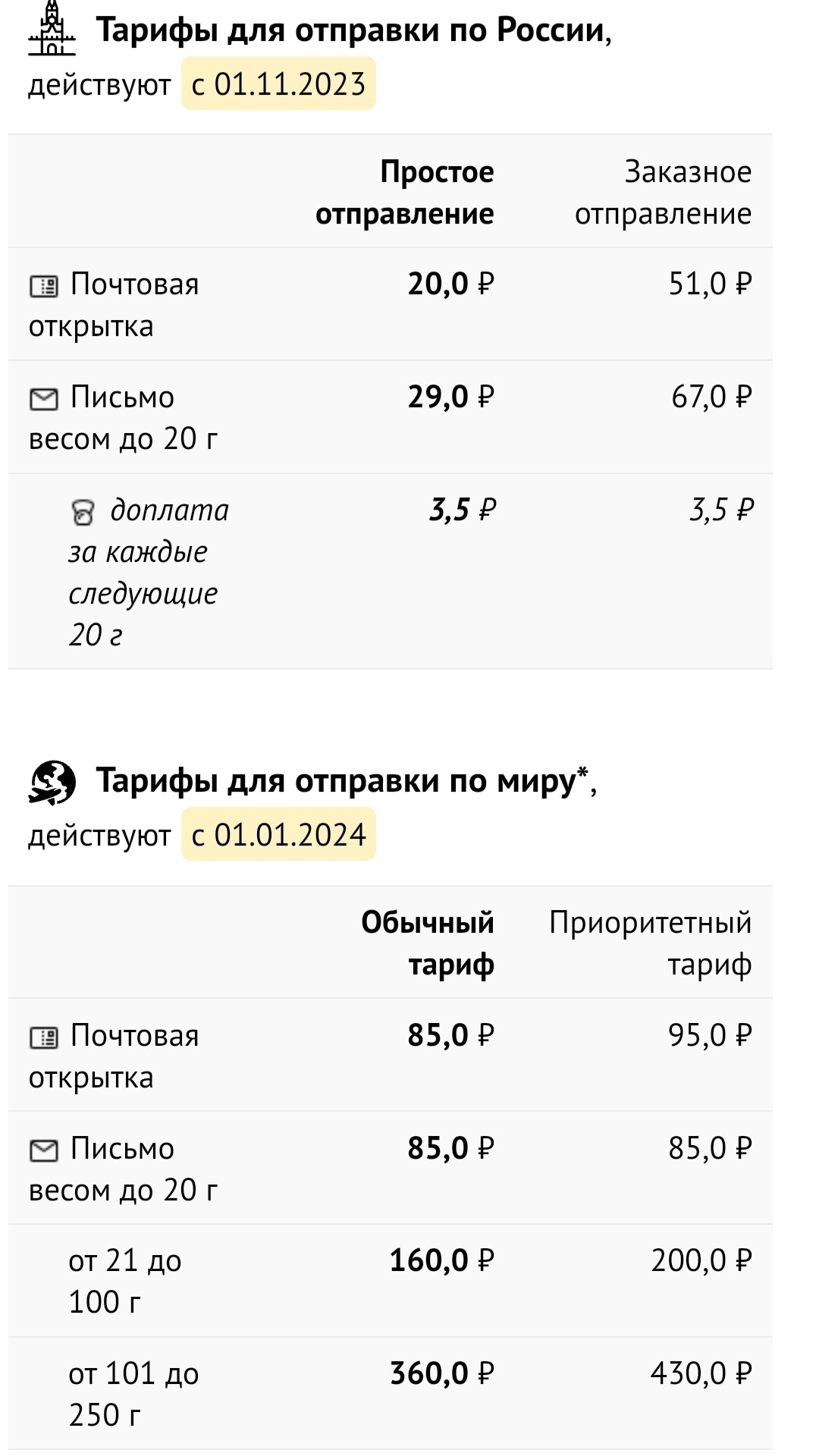819x1456 pixels.
Task: Select the Обычный тариф column header
Action: coord(428,943)
